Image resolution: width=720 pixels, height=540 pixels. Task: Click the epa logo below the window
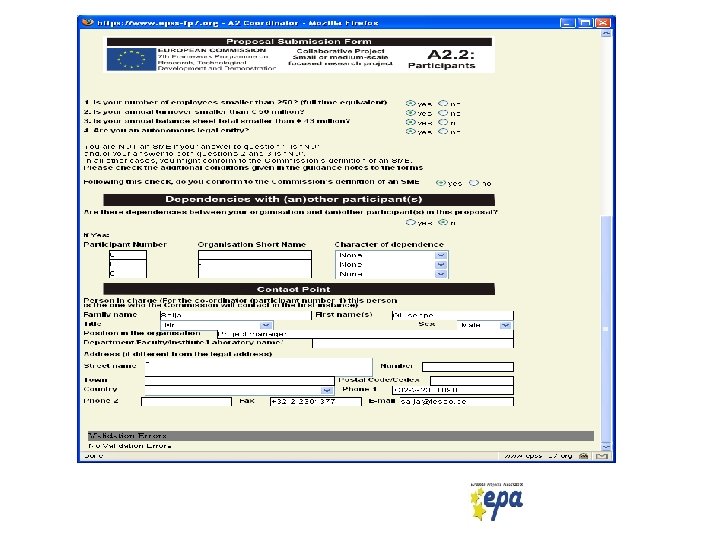coord(497,501)
